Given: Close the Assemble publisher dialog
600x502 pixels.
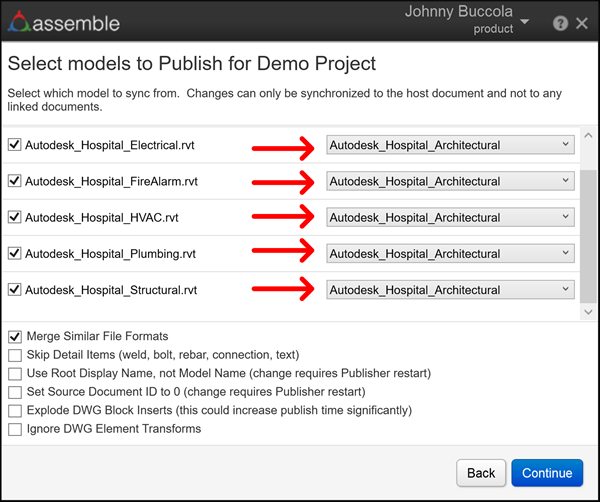Looking at the screenshot, I should (x=582, y=23).
